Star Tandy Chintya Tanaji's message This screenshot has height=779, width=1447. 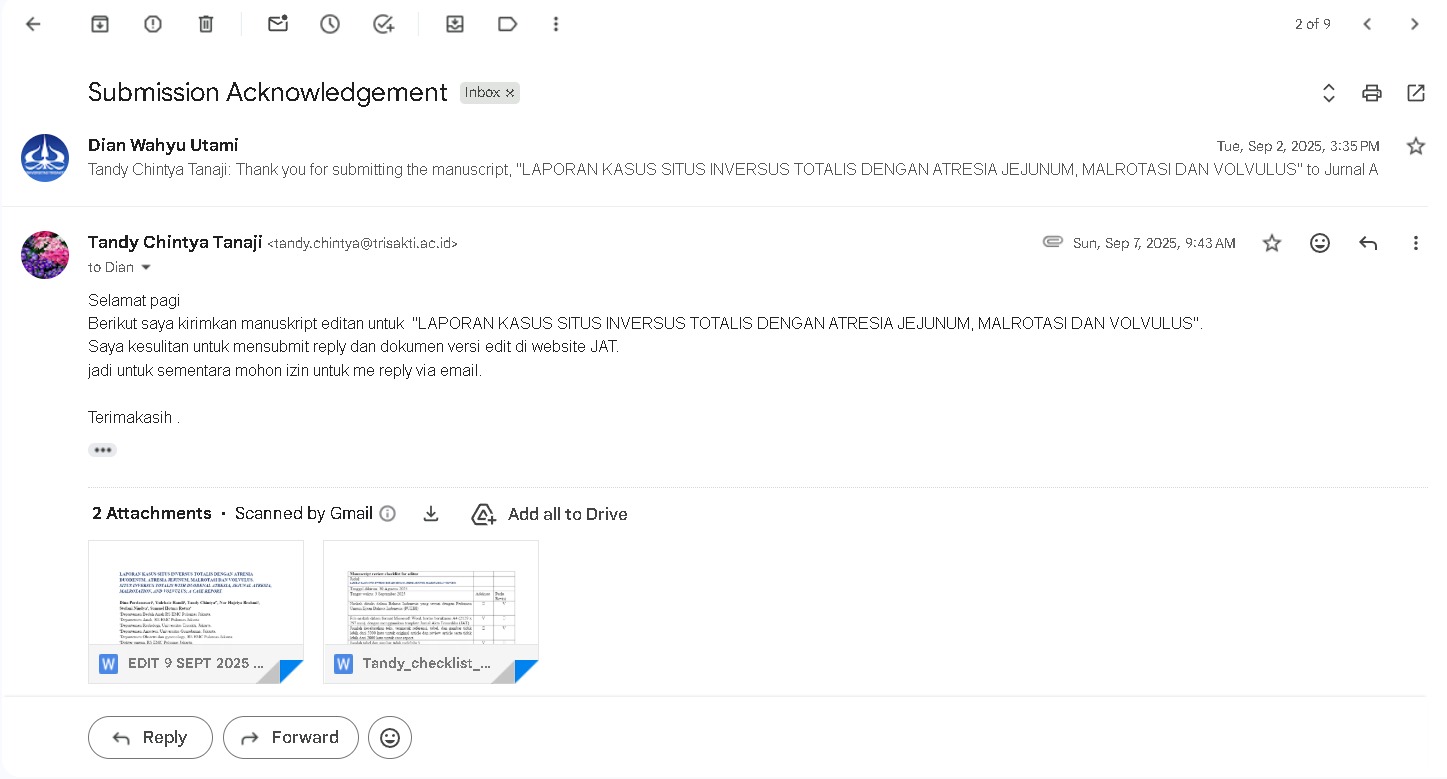[x=1271, y=243]
